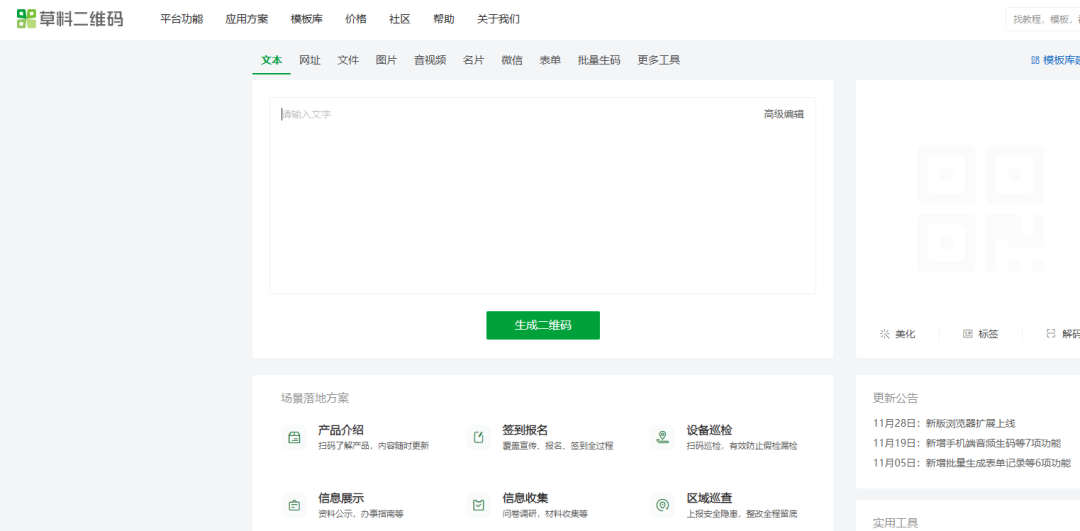Click the 实用工具 heading
Screen dimensions: 1080x531
[x=895, y=523]
